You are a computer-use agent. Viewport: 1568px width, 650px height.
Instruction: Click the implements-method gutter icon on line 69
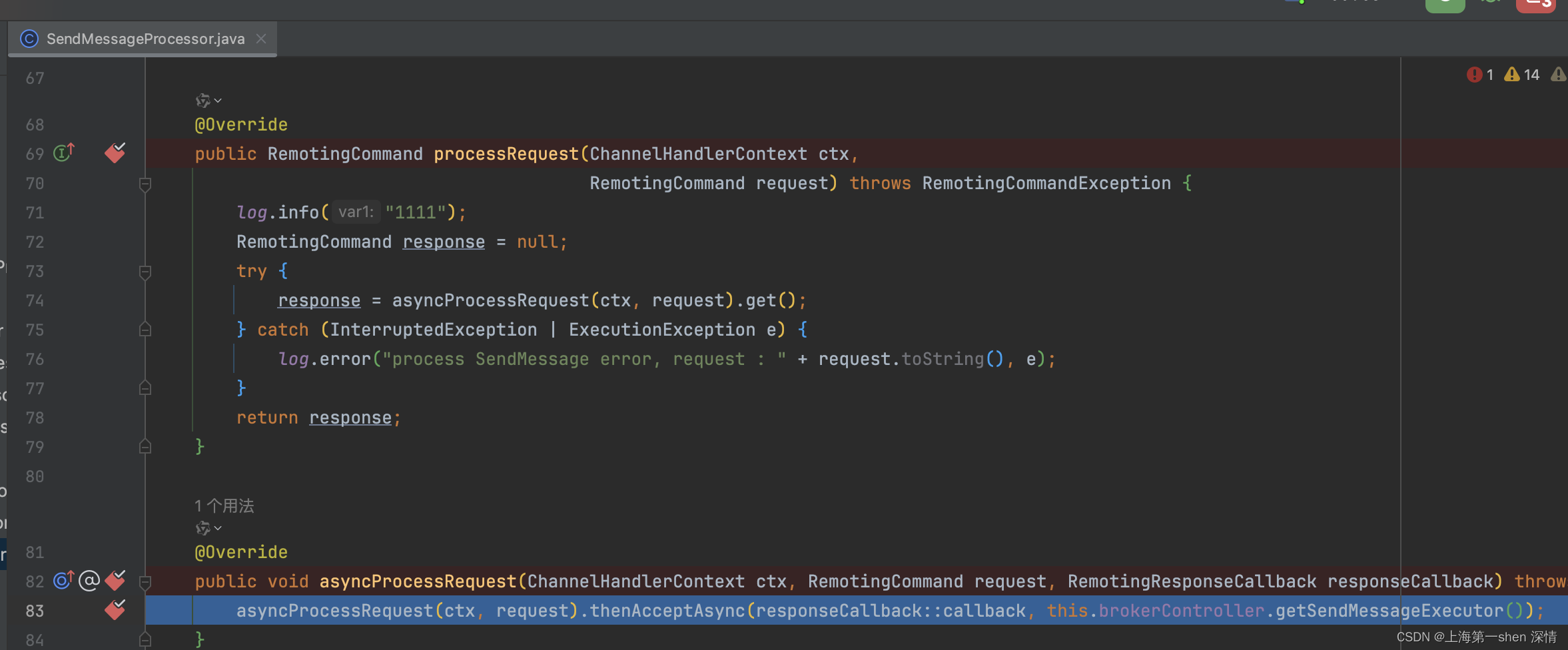[x=64, y=153]
